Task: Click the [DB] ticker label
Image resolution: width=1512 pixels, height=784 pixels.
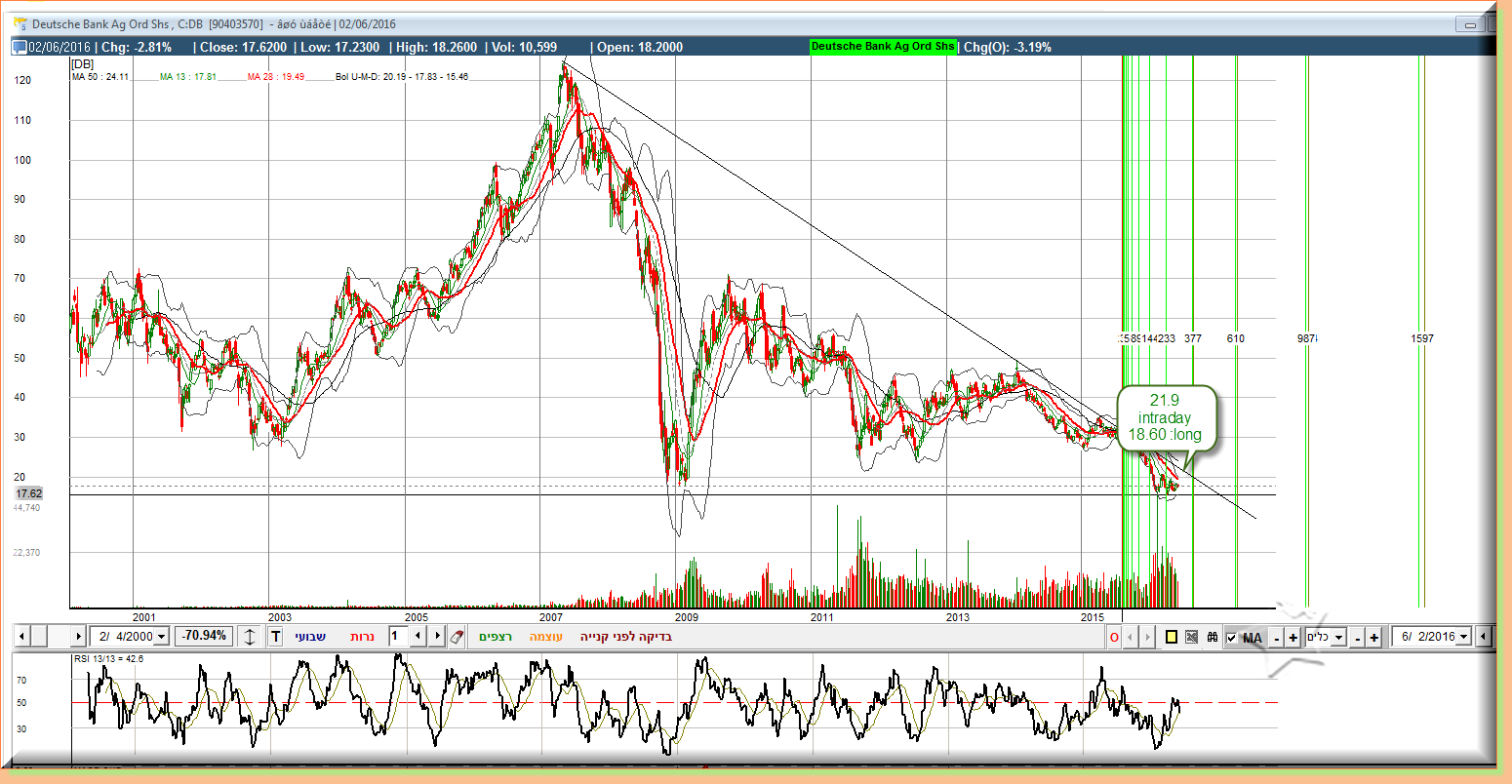Action: click(82, 63)
